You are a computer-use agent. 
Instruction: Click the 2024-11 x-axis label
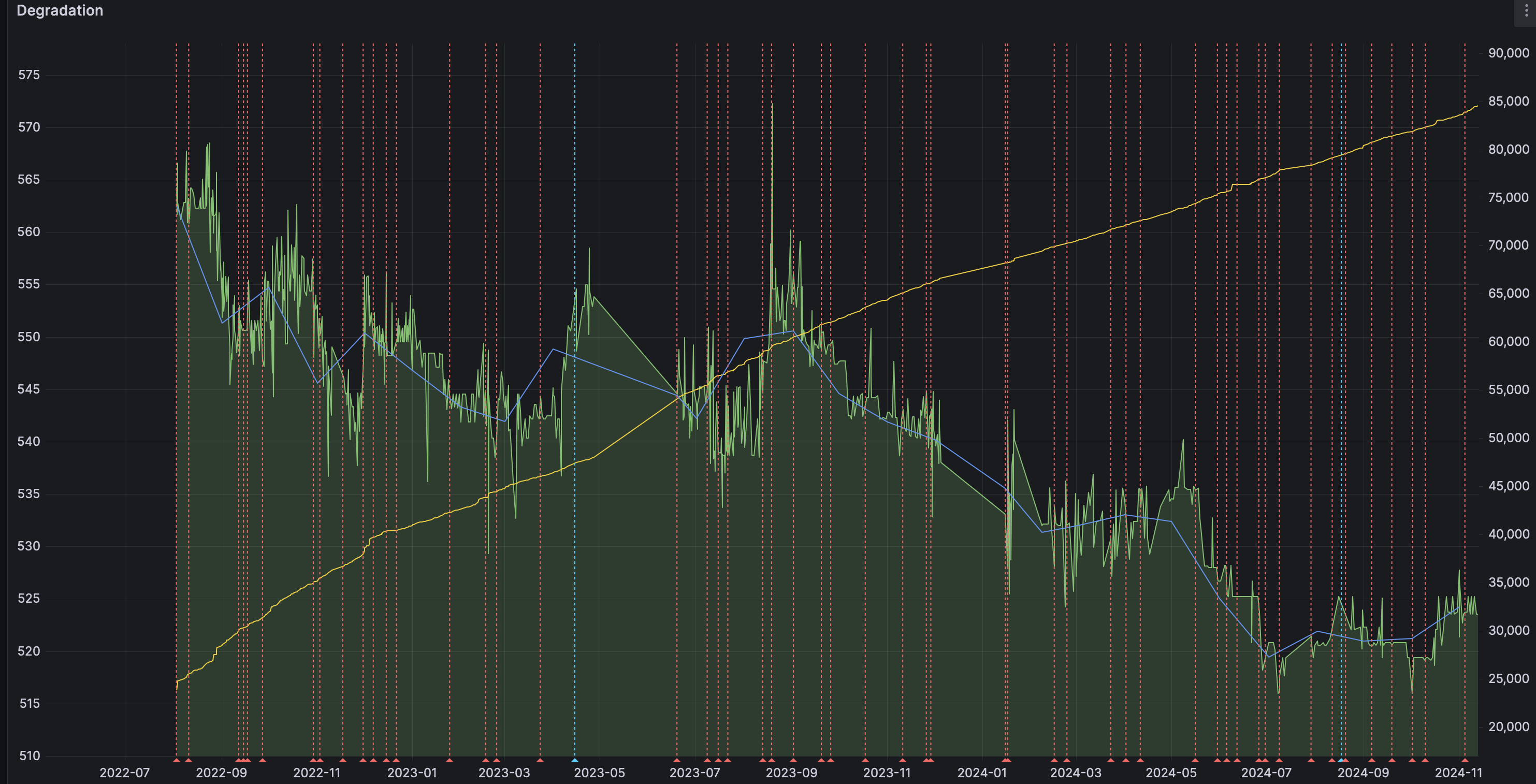pos(1458,773)
